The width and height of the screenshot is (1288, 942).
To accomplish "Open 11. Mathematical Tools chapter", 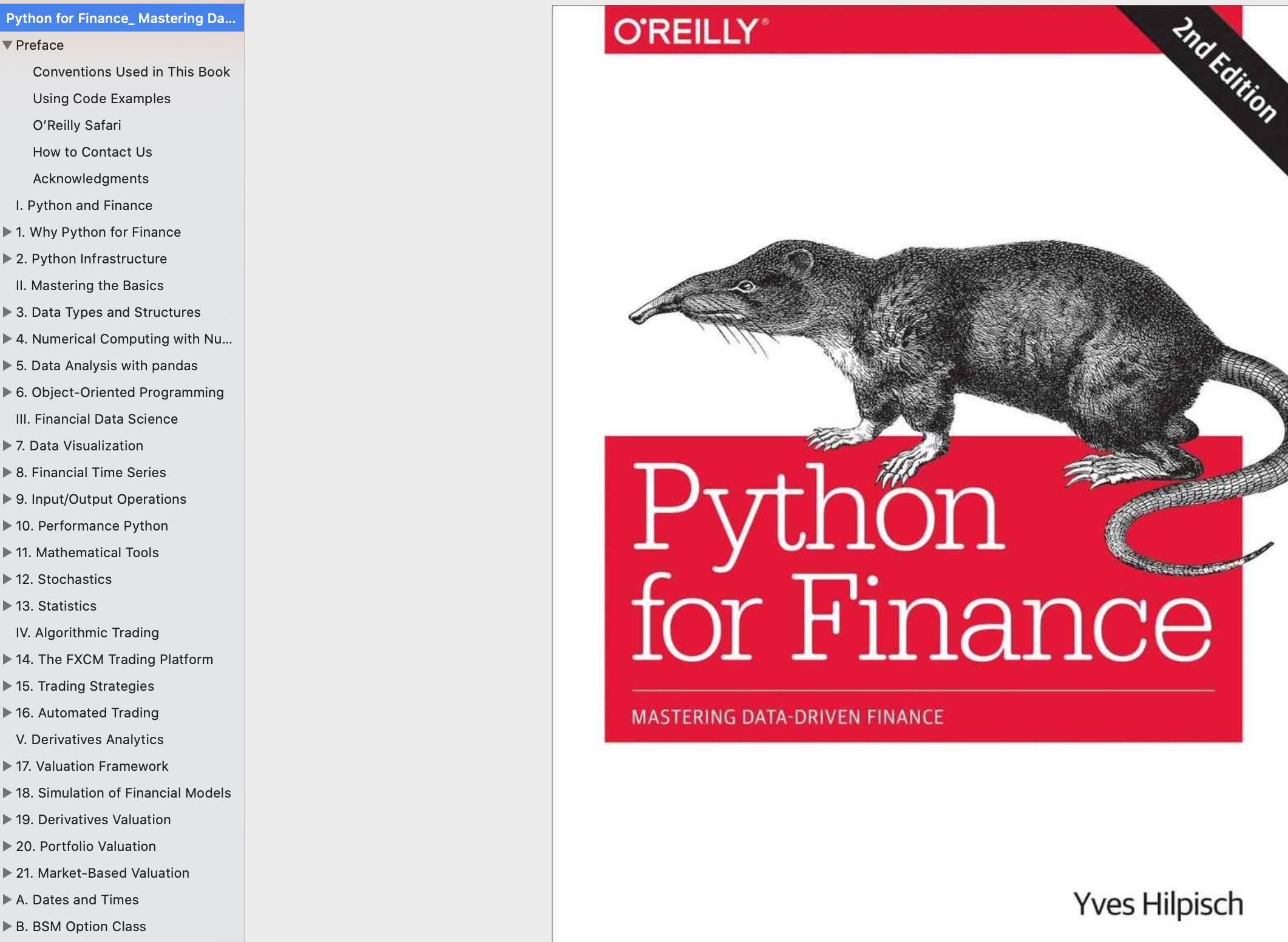I will 87,552.
